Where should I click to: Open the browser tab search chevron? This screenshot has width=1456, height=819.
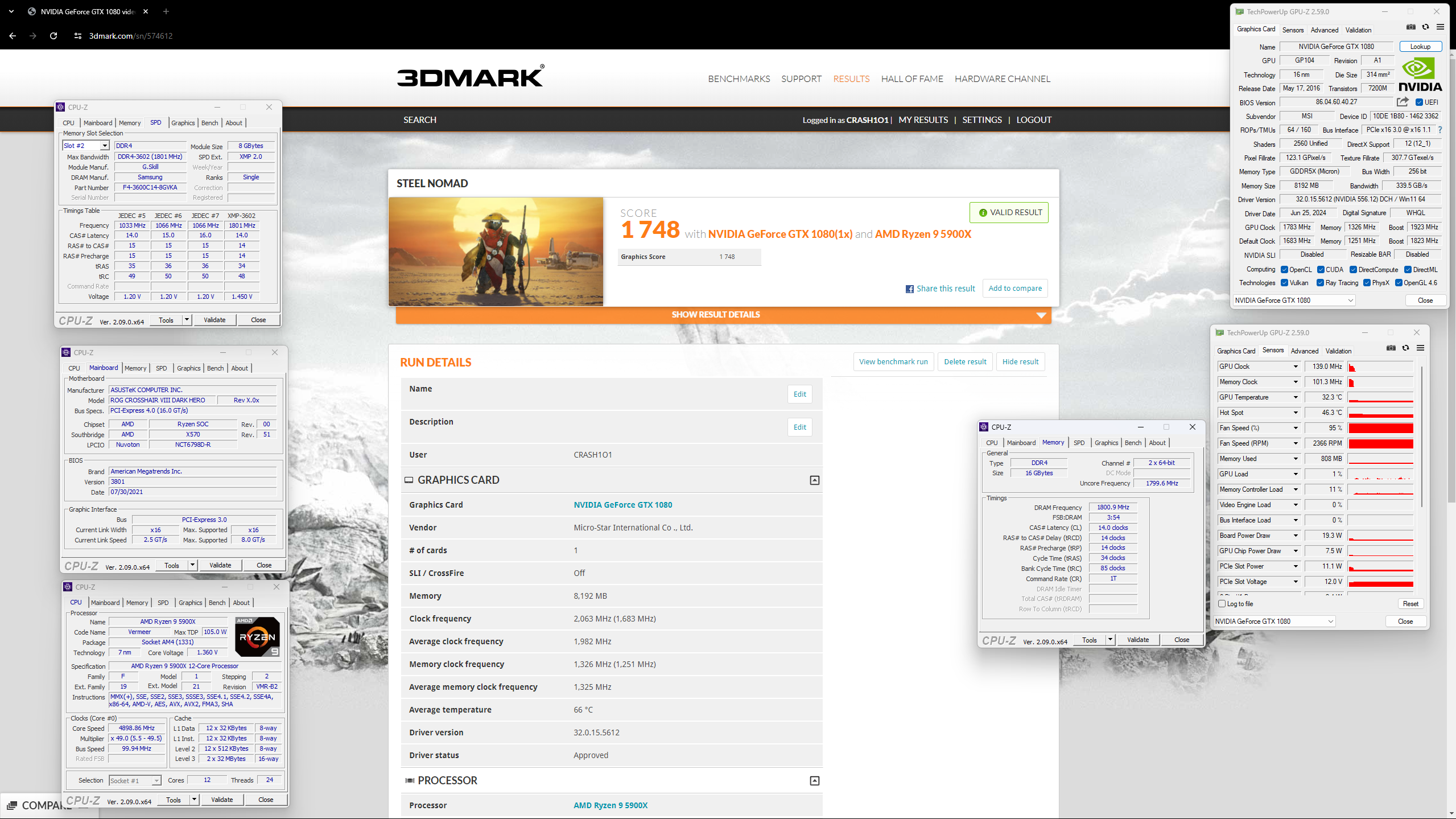click(x=11, y=11)
